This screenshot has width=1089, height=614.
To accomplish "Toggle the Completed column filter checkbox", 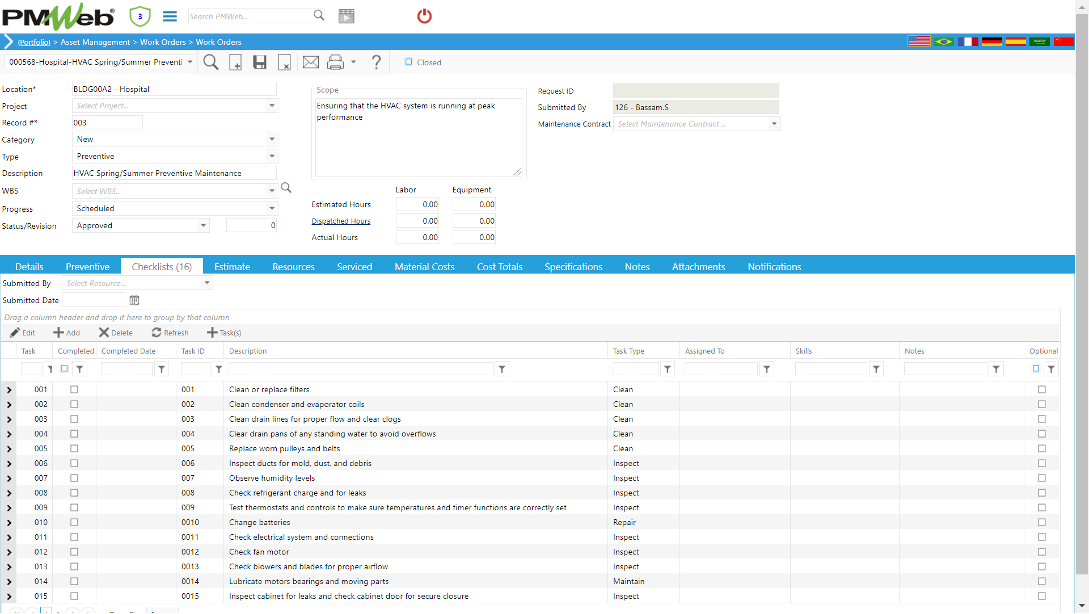I will 65,369.
